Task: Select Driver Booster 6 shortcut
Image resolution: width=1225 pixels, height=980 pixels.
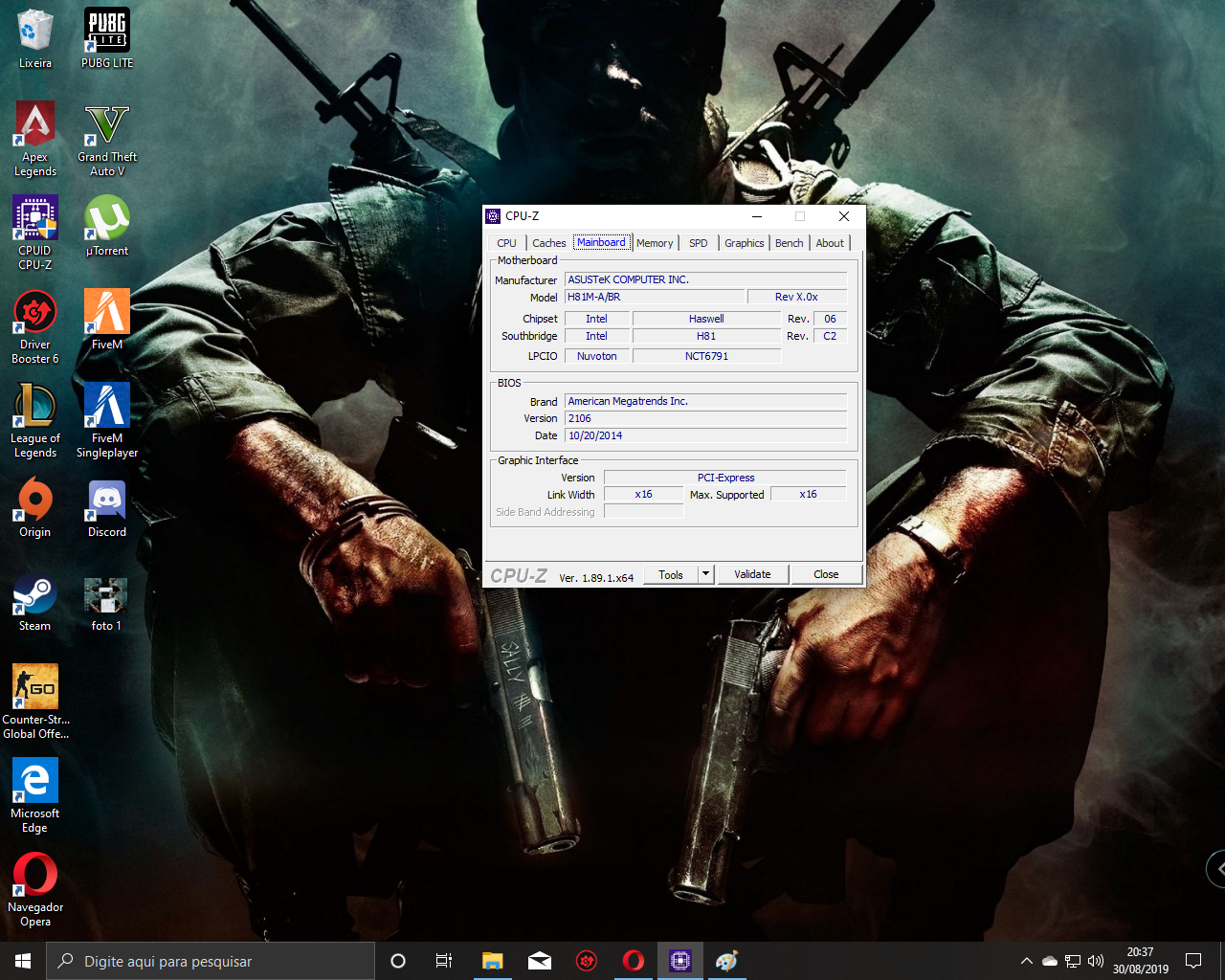Action: click(35, 326)
